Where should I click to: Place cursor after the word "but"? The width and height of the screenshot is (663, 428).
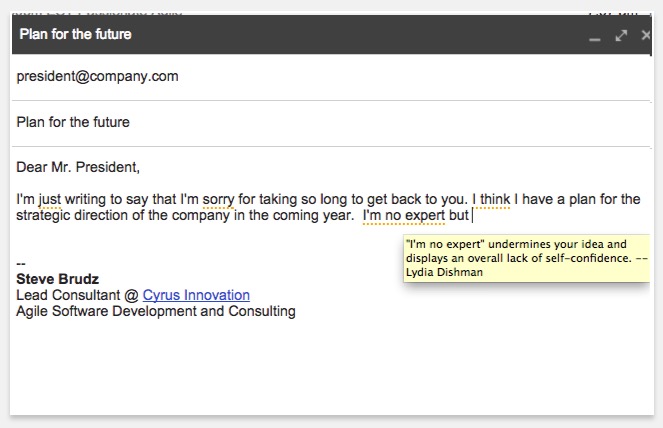pyautogui.click(x=470, y=215)
